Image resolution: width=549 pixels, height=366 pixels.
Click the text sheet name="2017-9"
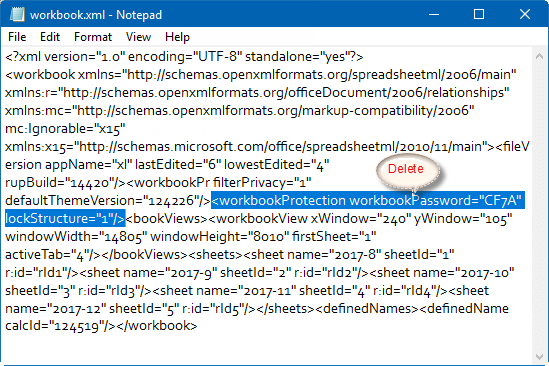pyautogui.click(x=152, y=272)
